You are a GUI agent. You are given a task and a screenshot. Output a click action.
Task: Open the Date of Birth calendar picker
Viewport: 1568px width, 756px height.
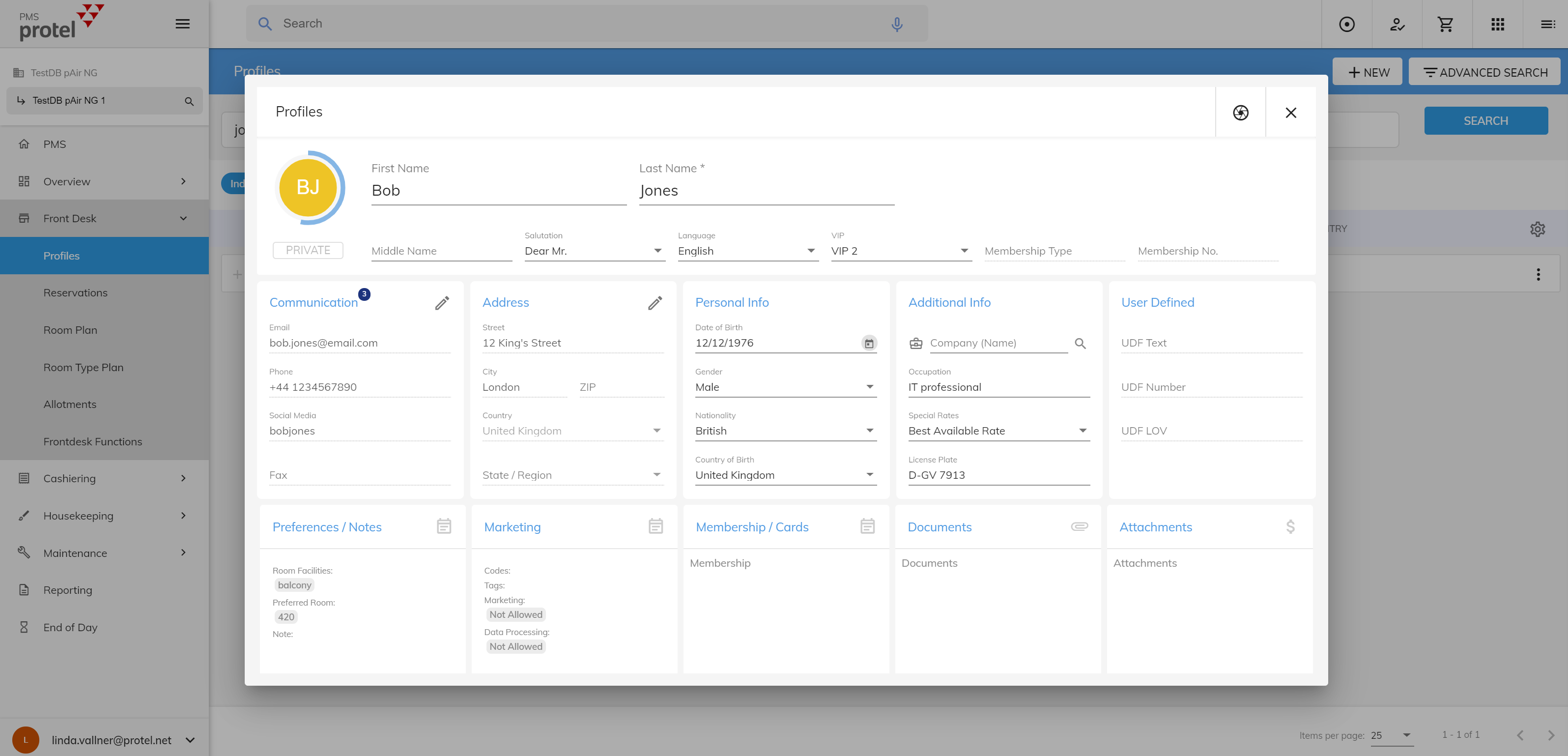869,343
